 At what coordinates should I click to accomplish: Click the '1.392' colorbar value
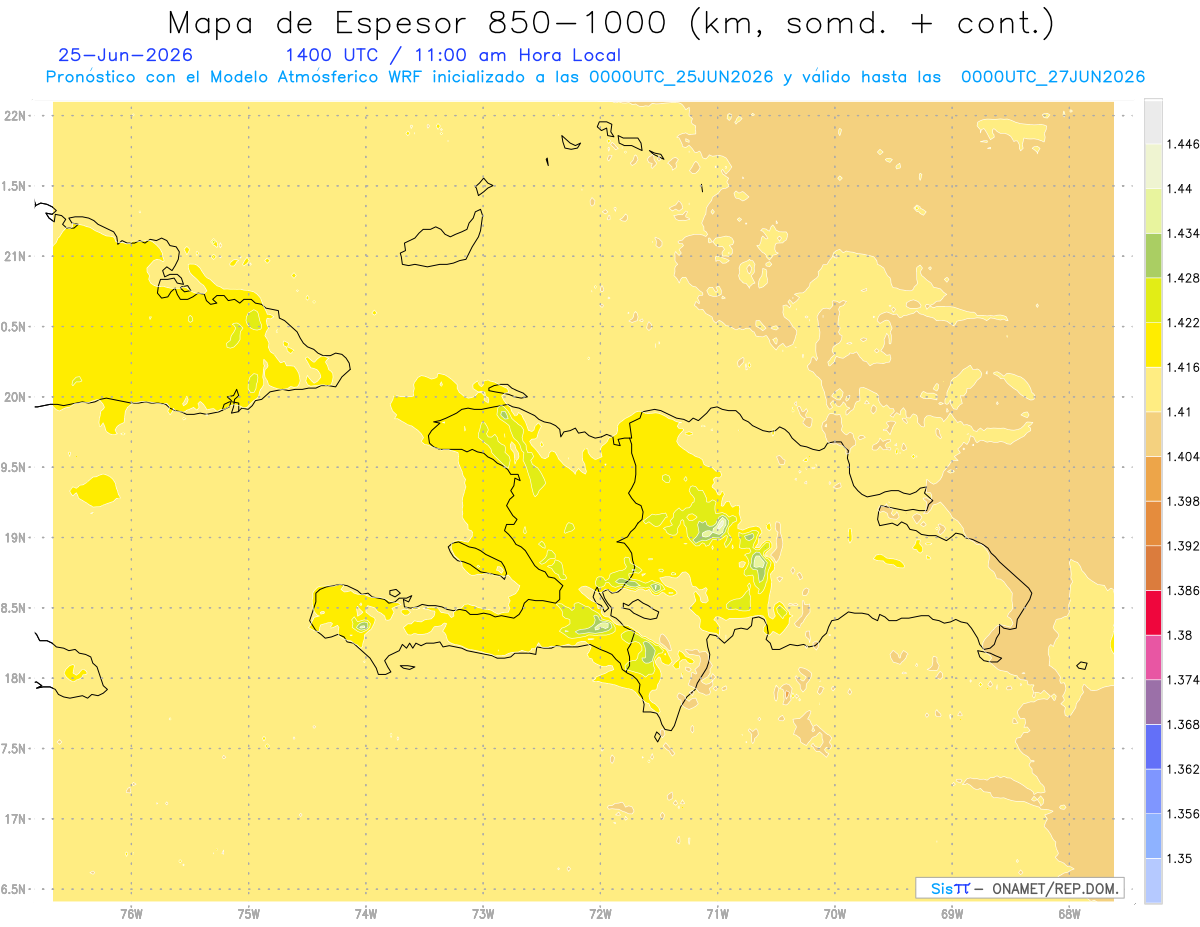point(1182,546)
